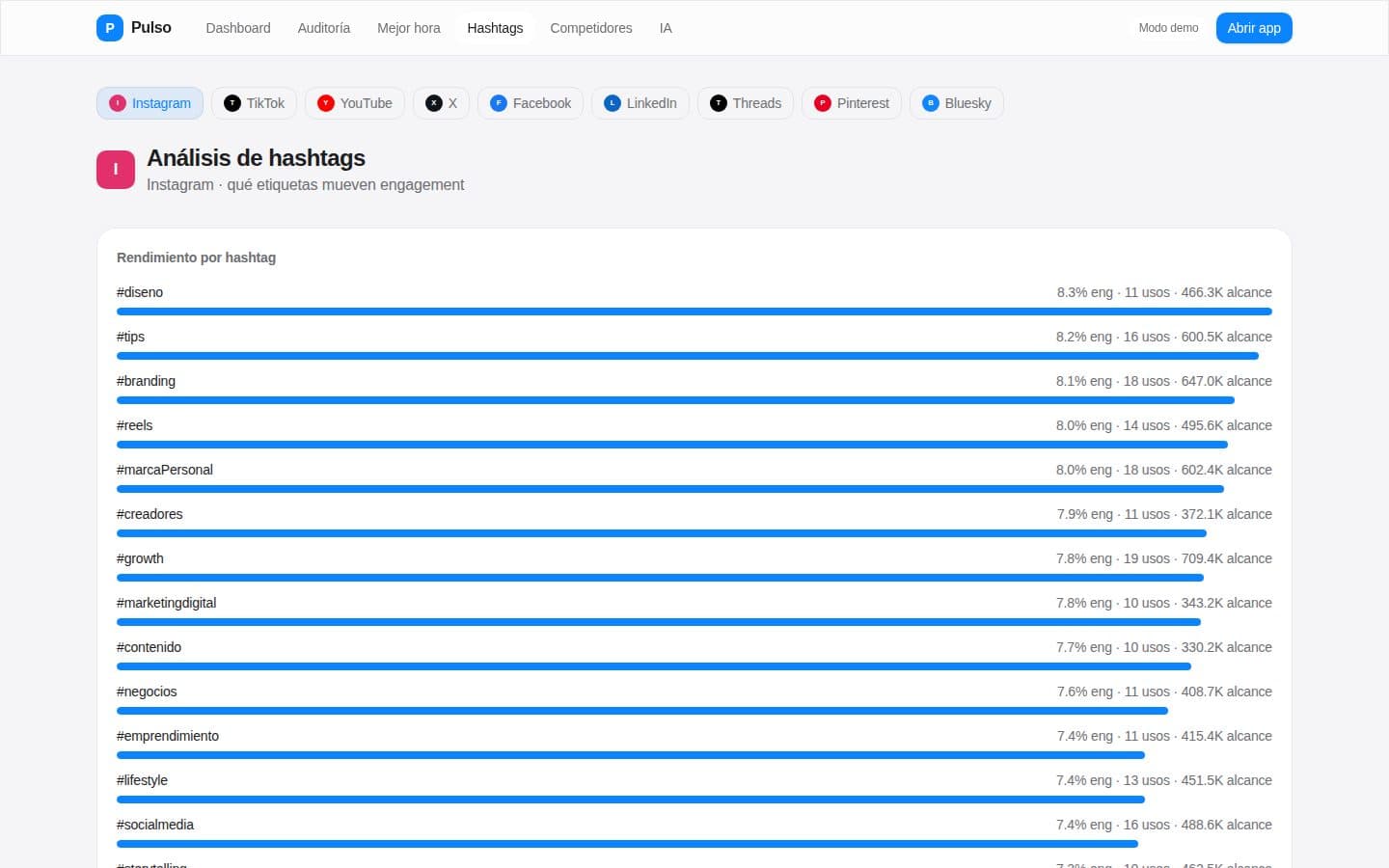Click the #branding hashtag label
This screenshot has width=1389, height=868.
coord(146,381)
